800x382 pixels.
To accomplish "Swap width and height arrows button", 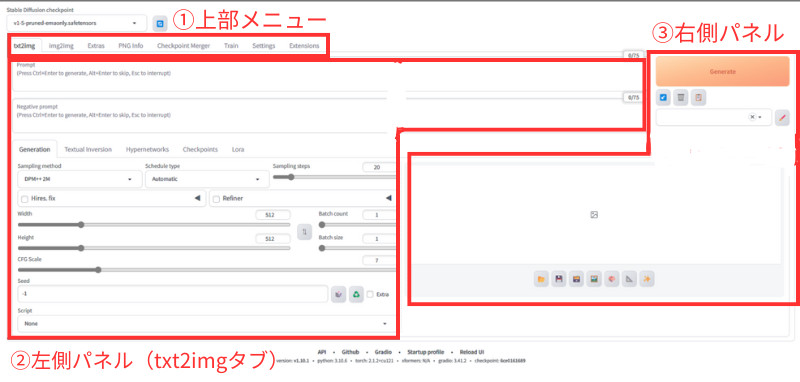I will pos(305,232).
